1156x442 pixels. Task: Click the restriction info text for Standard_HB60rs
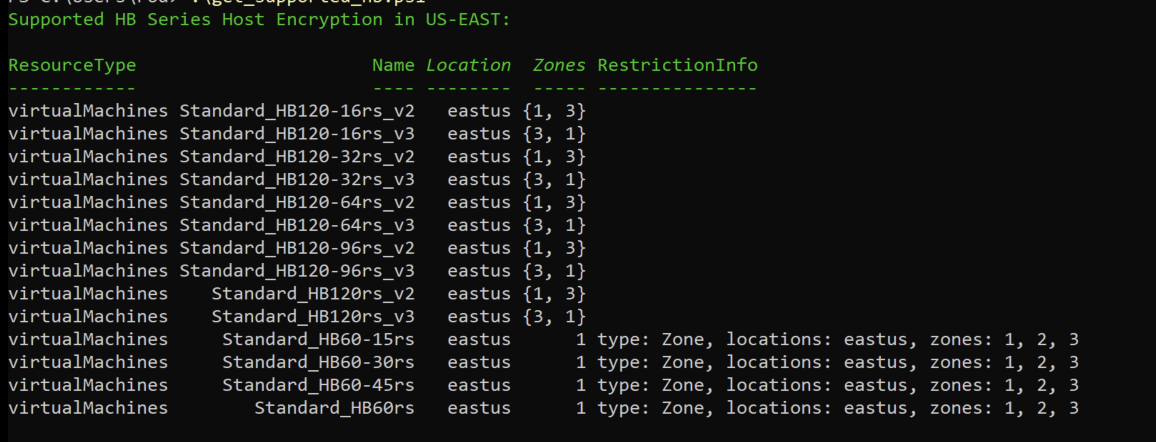[x=838, y=408]
